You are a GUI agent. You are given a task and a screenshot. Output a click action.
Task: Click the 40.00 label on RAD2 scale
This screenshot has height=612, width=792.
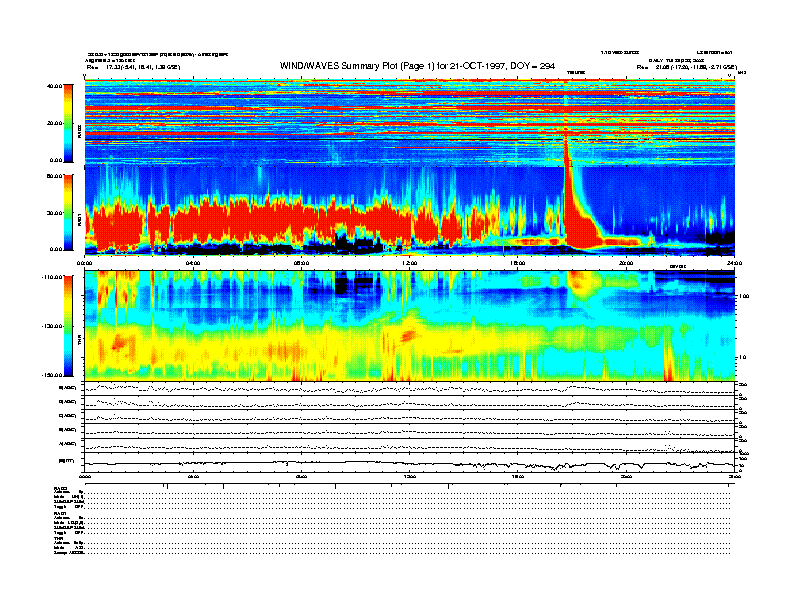[54, 86]
